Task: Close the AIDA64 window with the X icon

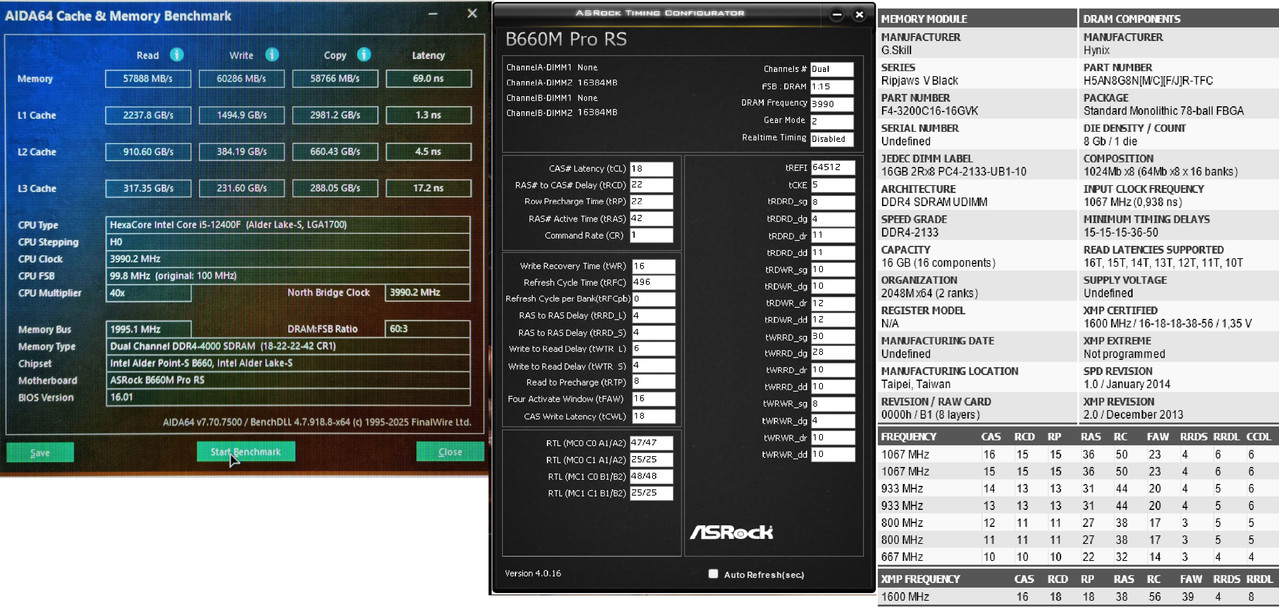Action: [x=472, y=15]
